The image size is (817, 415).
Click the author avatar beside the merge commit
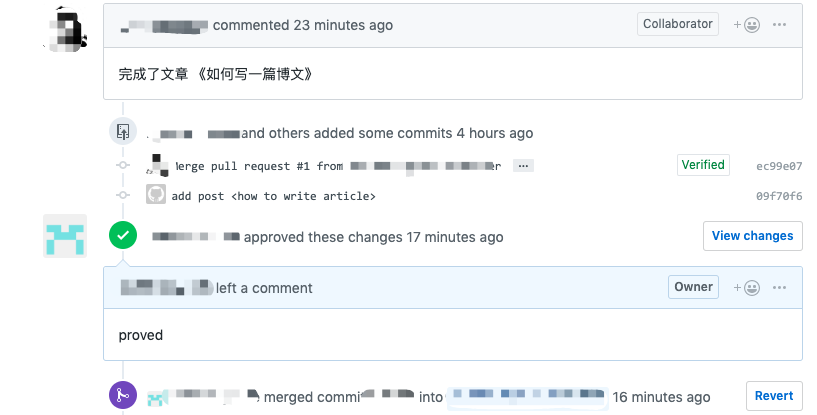coord(158,165)
